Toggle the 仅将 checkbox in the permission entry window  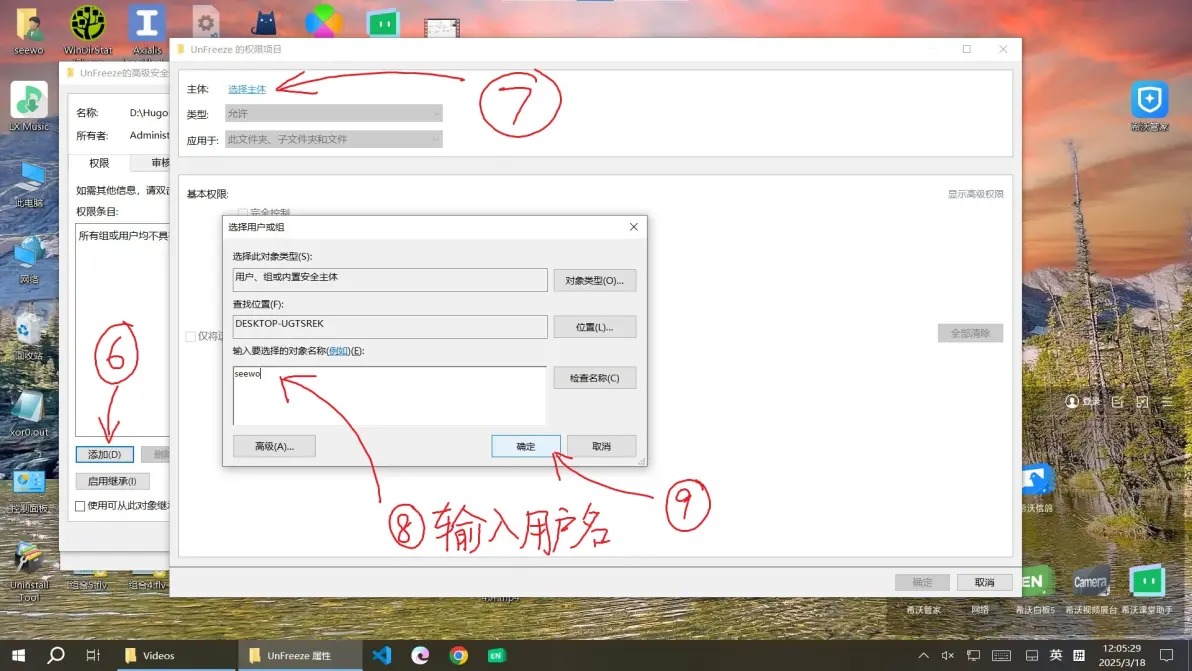190,337
